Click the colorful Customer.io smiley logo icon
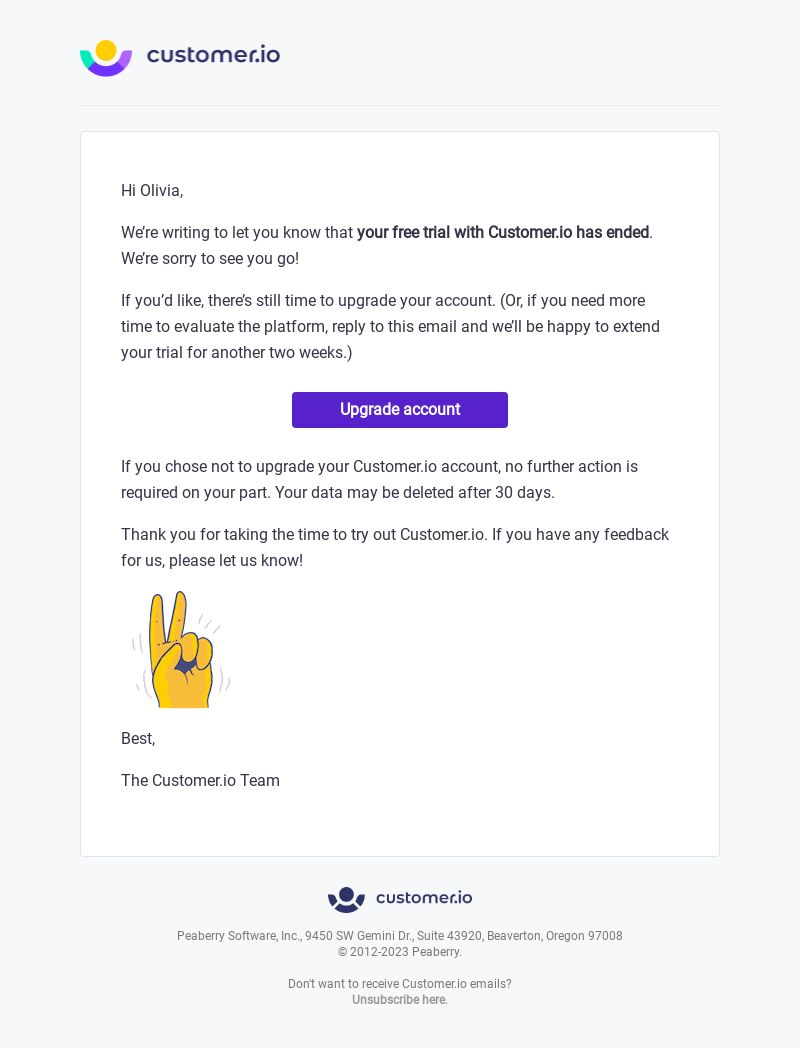800x1048 pixels. [x=106, y=58]
